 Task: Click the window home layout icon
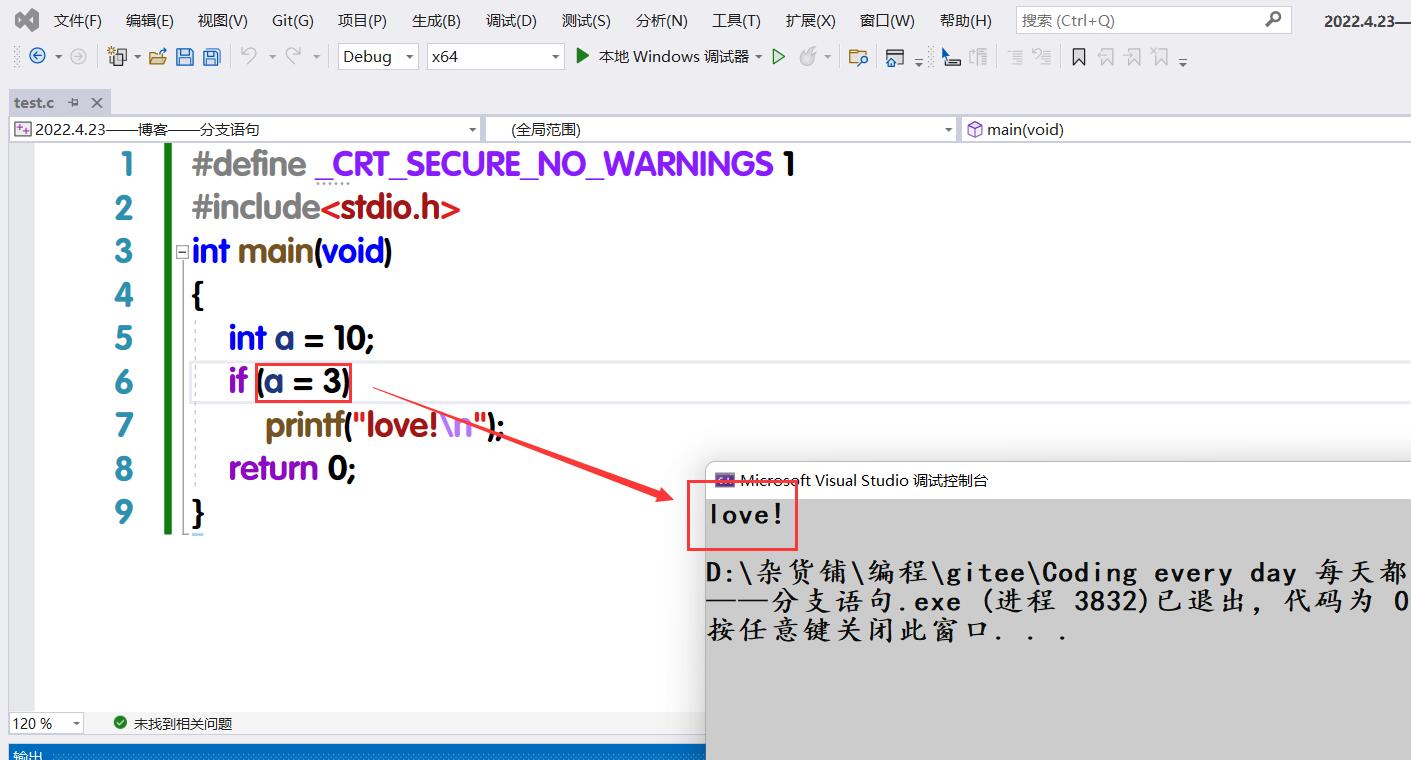tap(895, 57)
